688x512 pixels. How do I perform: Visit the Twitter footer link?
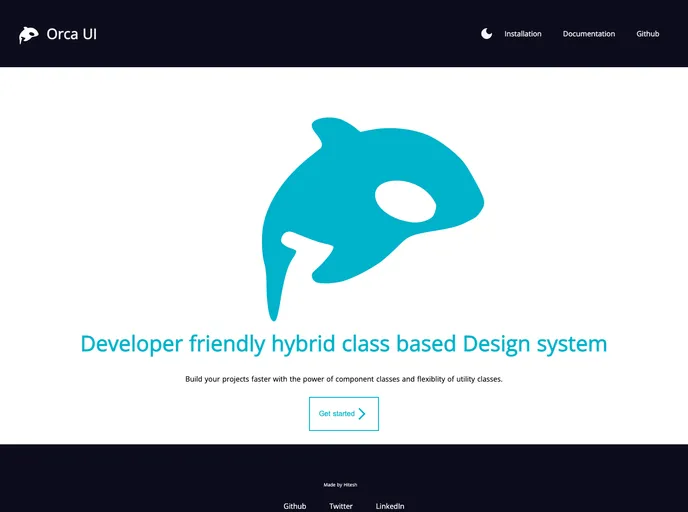point(341,506)
